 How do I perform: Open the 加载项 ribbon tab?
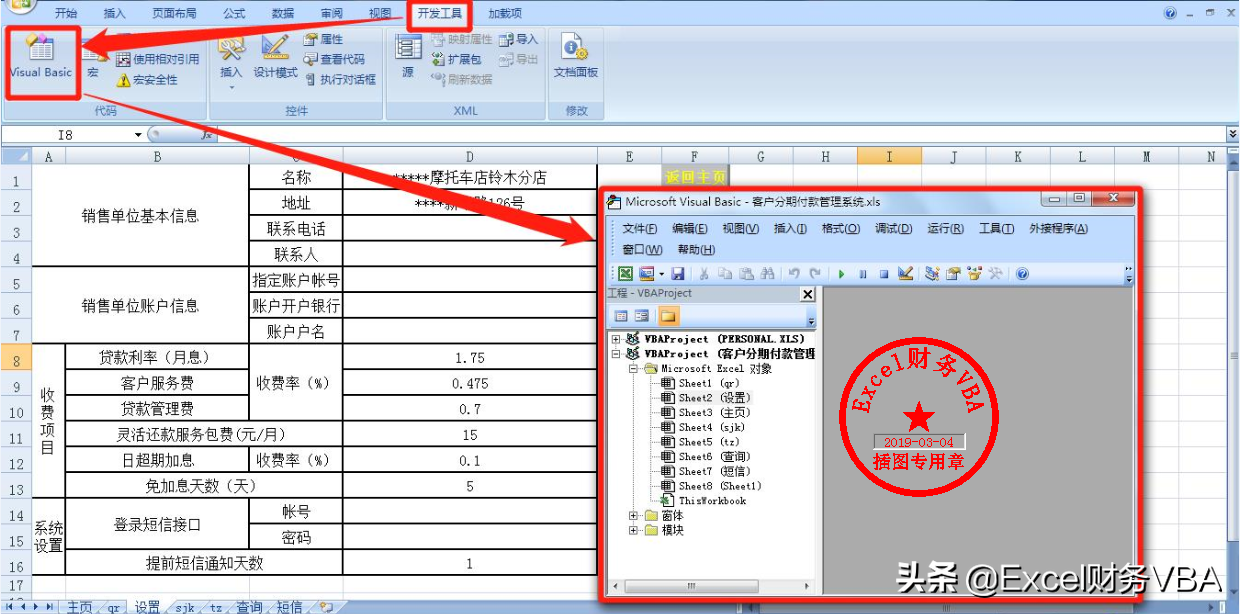[x=505, y=13]
